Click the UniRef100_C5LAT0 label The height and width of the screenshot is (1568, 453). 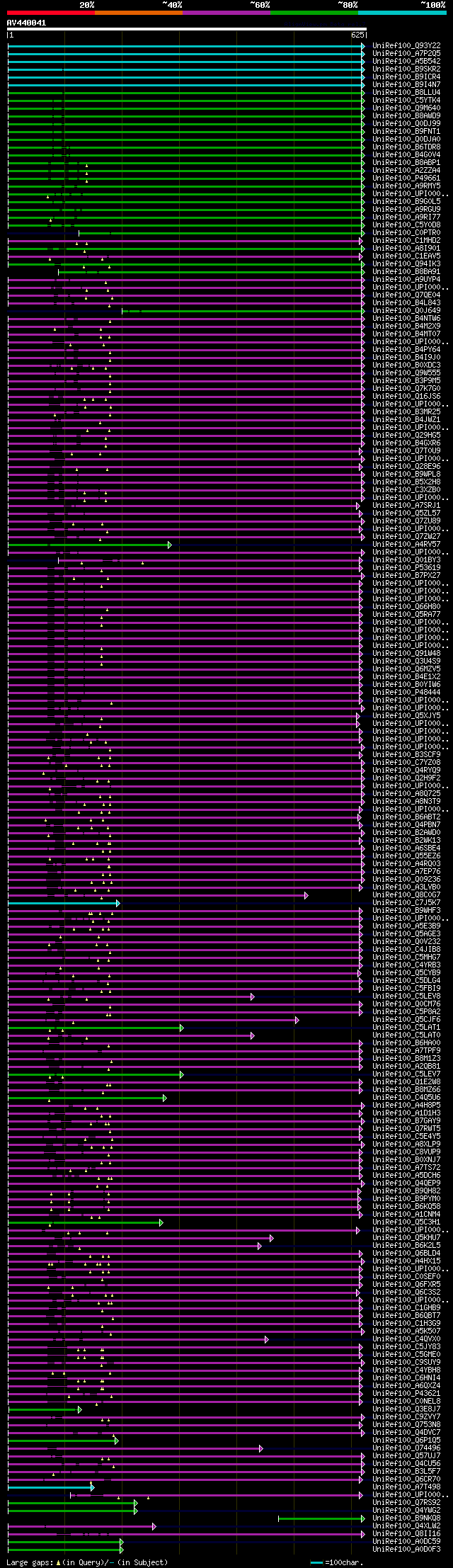(406, 1035)
